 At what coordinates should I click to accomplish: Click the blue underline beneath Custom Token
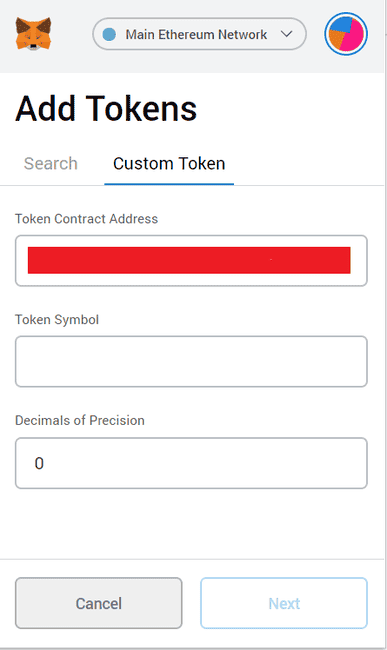tap(169, 184)
